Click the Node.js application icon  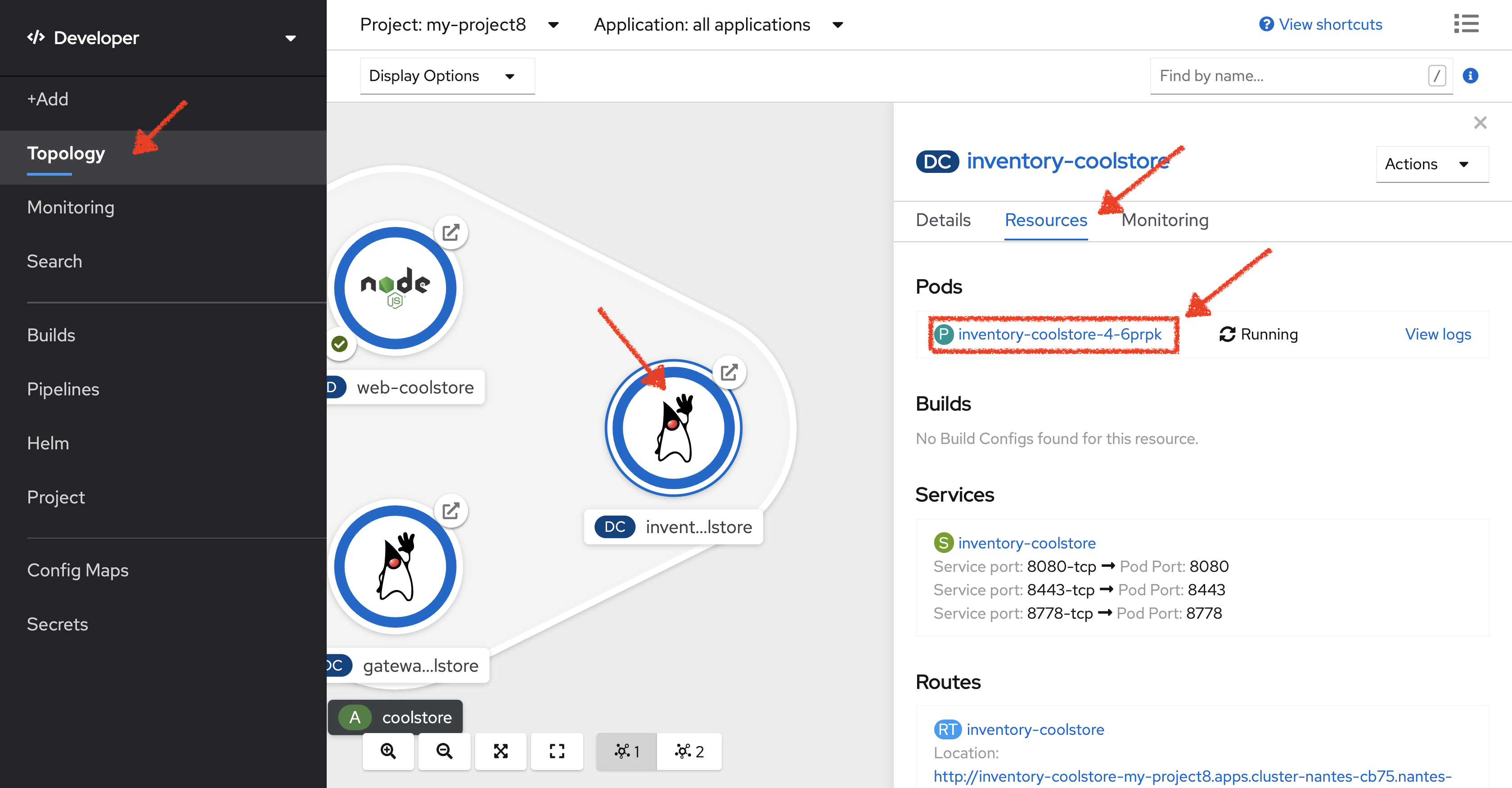[396, 284]
